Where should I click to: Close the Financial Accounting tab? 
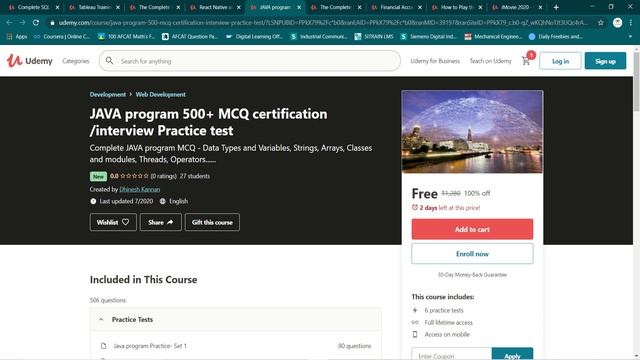click(x=420, y=7)
